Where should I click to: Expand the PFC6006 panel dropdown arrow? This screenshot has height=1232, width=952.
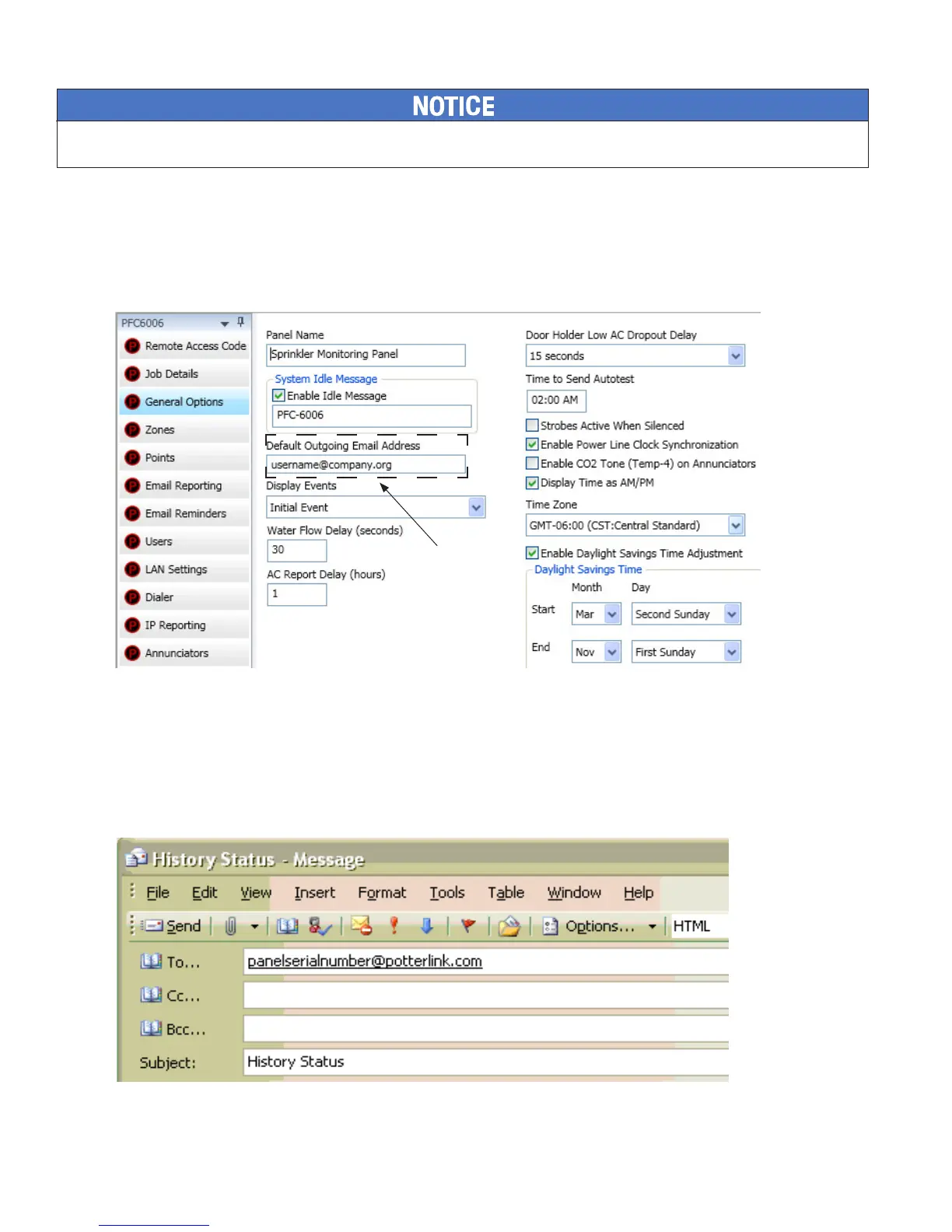pyautogui.click(x=225, y=323)
